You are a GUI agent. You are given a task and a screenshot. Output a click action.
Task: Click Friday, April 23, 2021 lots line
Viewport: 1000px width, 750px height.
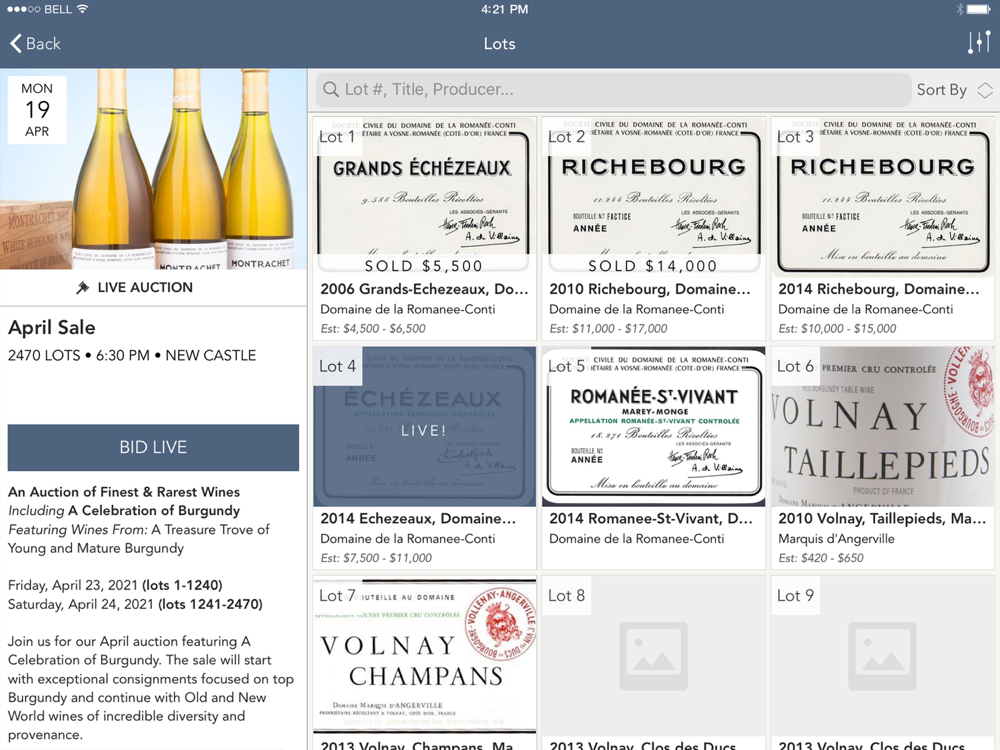(115, 585)
